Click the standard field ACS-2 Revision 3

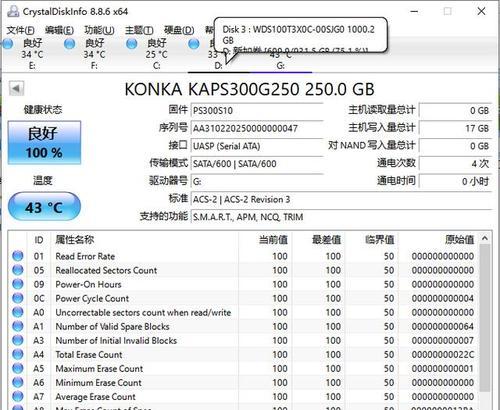click(x=342, y=199)
